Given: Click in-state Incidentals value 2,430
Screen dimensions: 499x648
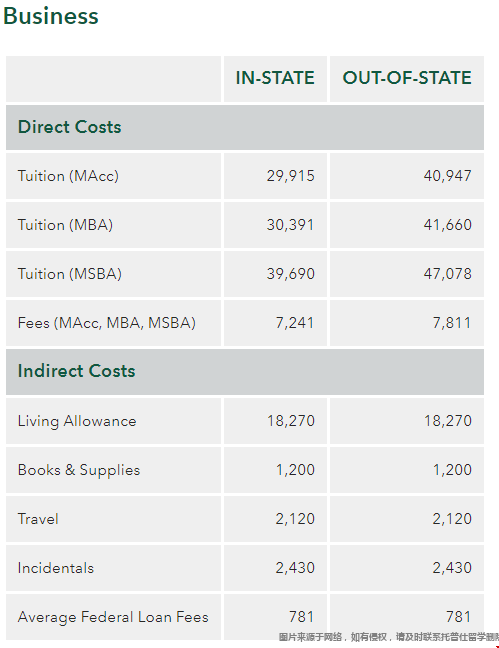Looking at the screenshot, I should coord(295,568).
